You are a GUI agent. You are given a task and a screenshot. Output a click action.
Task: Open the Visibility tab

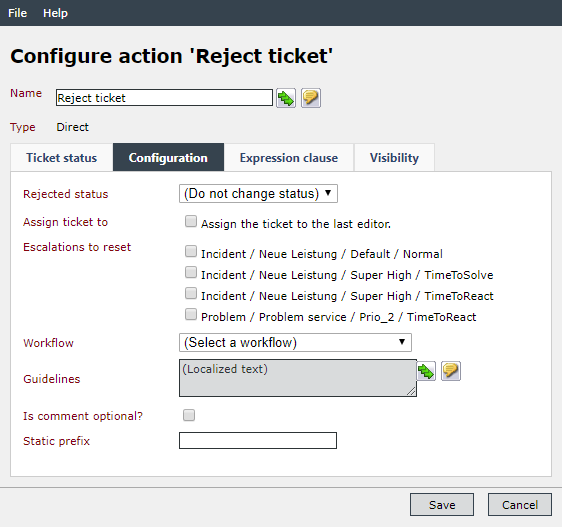(394, 158)
